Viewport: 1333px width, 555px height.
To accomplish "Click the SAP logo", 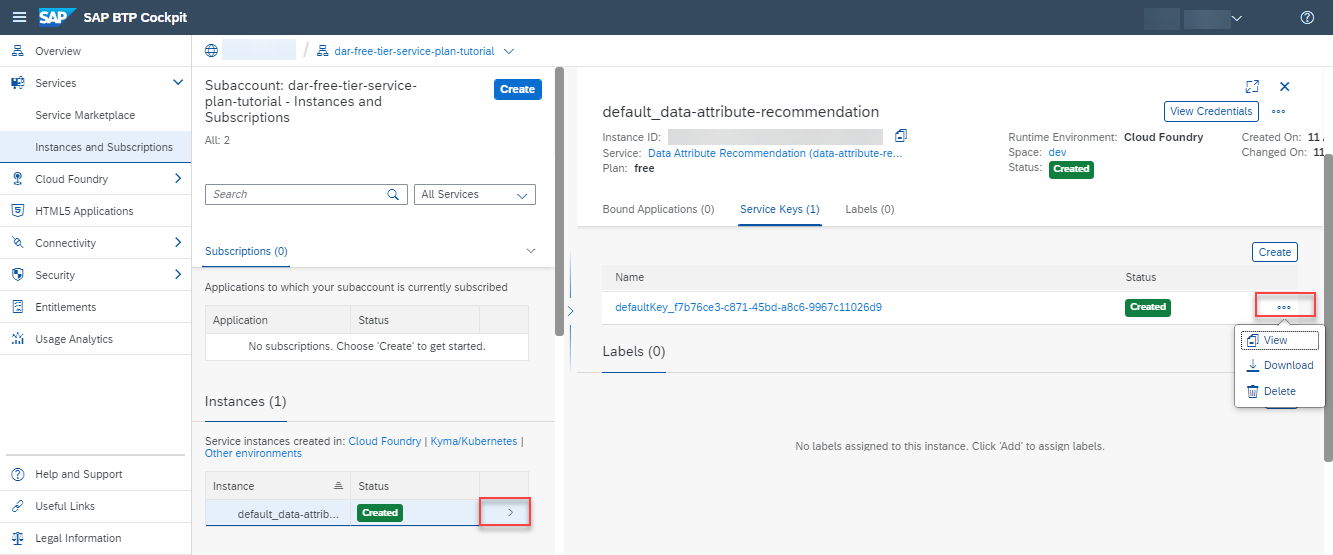I will tap(57, 17).
